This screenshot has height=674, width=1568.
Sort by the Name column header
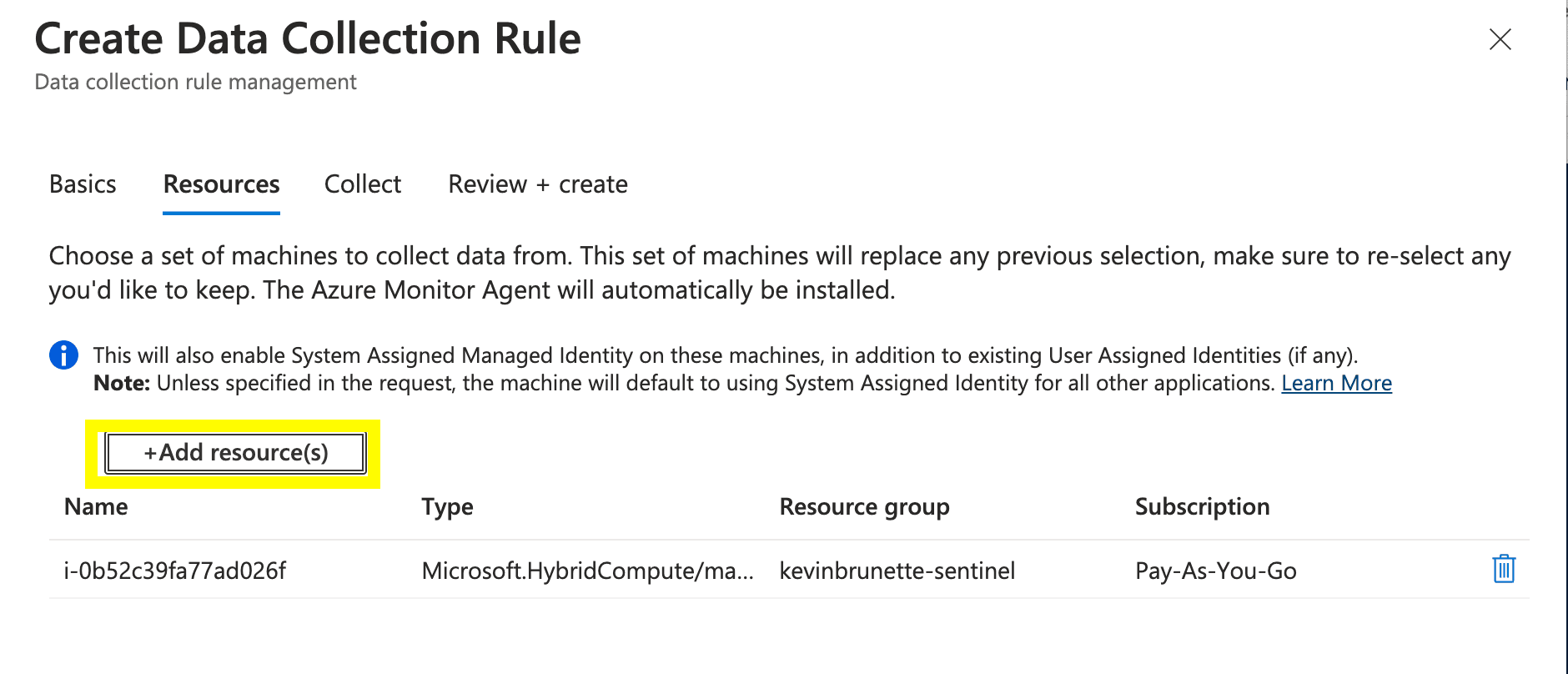coord(96,507)
